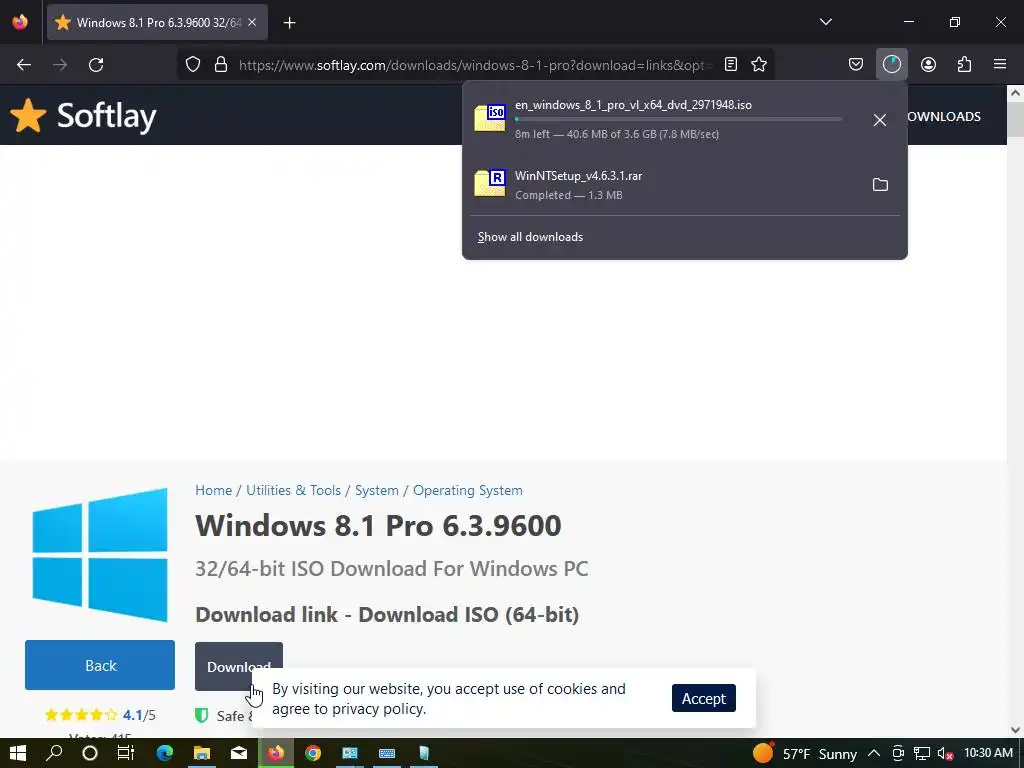Open a new browser tab
The image size is (1024, 768).
pyautogui.click(x=289, y=23)
